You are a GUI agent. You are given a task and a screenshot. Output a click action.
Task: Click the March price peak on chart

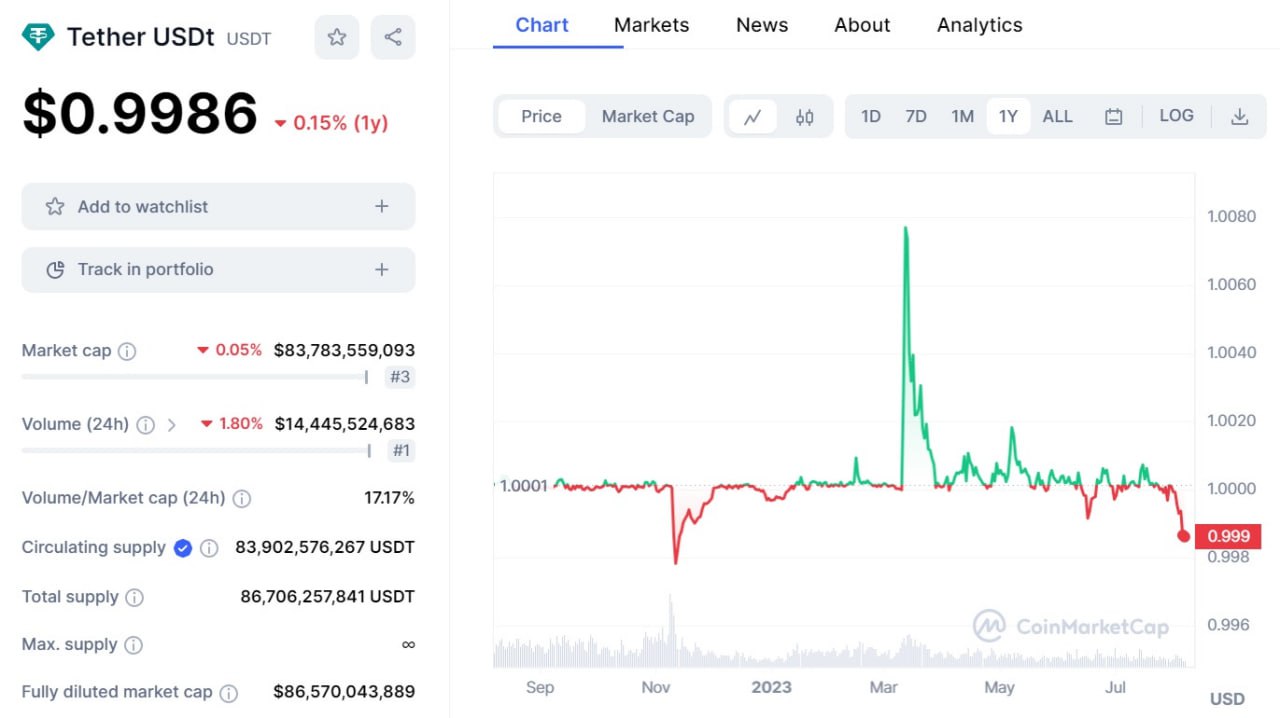pyautogui.click(x=905, y=229)
